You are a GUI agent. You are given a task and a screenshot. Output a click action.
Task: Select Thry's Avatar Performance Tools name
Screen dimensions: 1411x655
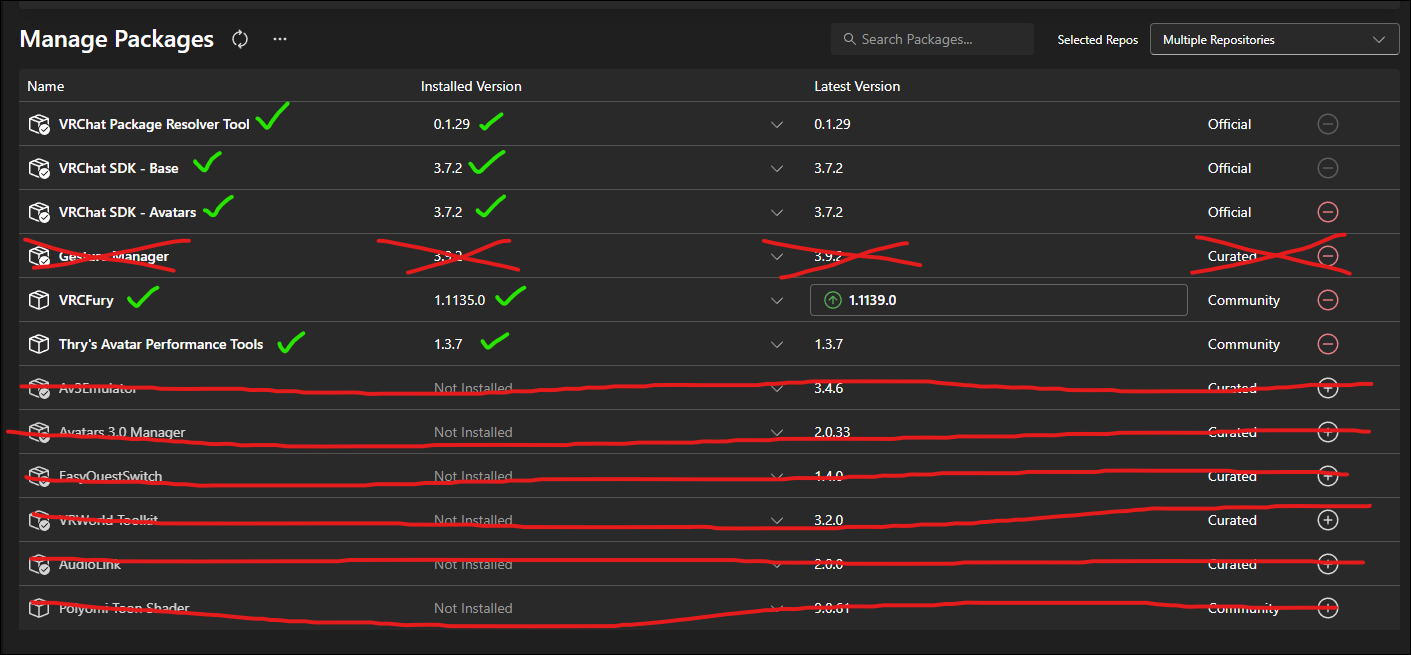tap(161, 344)
